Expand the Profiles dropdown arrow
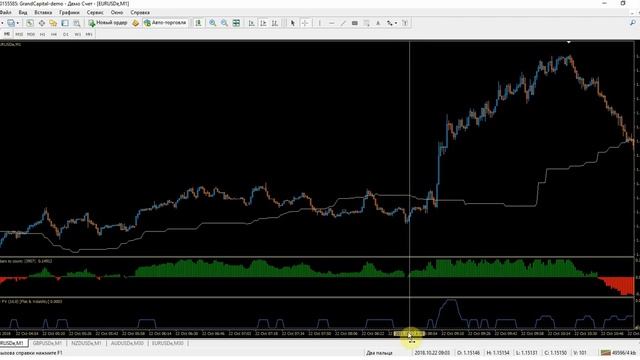 tap(18, 23)
